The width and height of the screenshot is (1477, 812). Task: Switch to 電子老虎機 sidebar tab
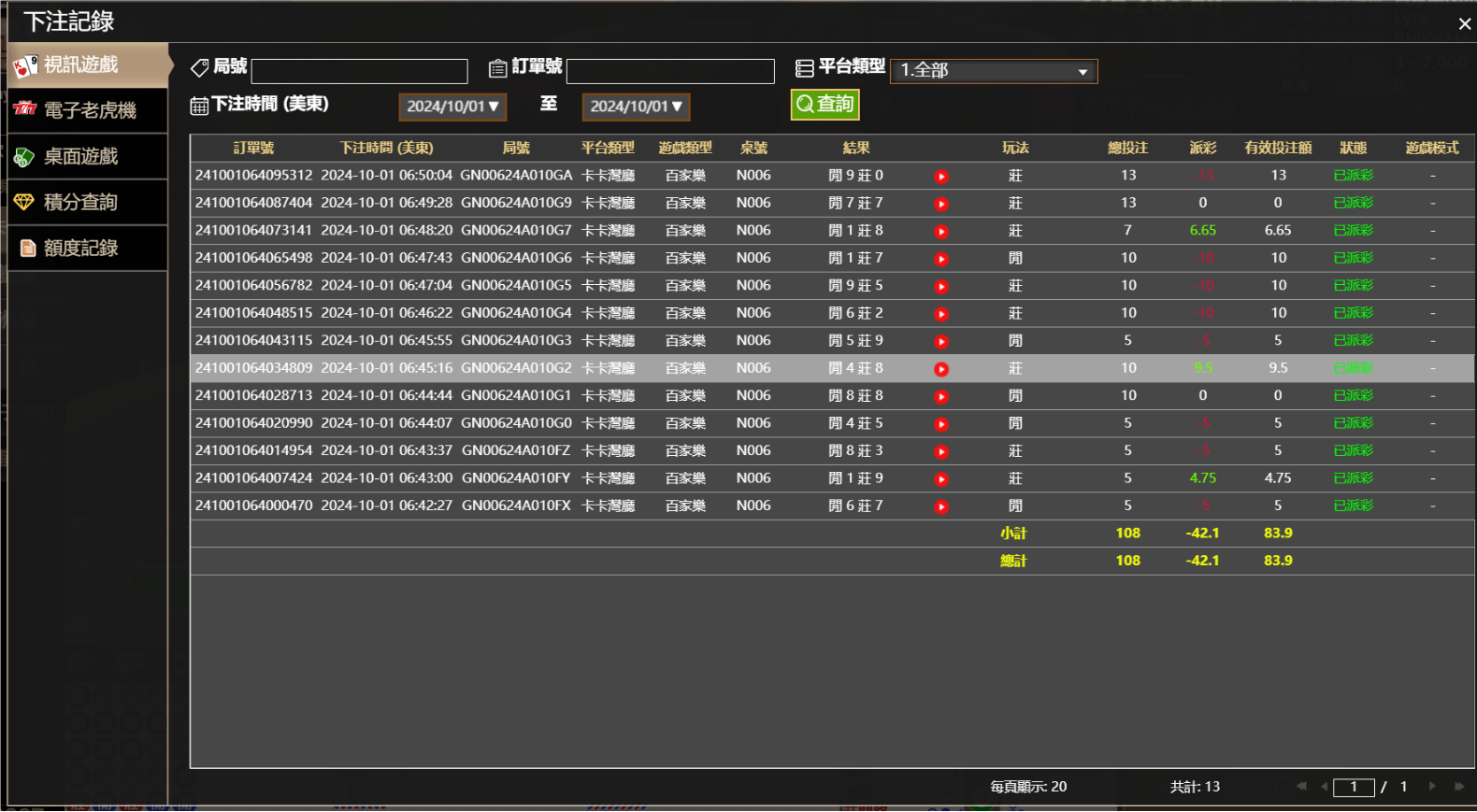tap(89, 110)
